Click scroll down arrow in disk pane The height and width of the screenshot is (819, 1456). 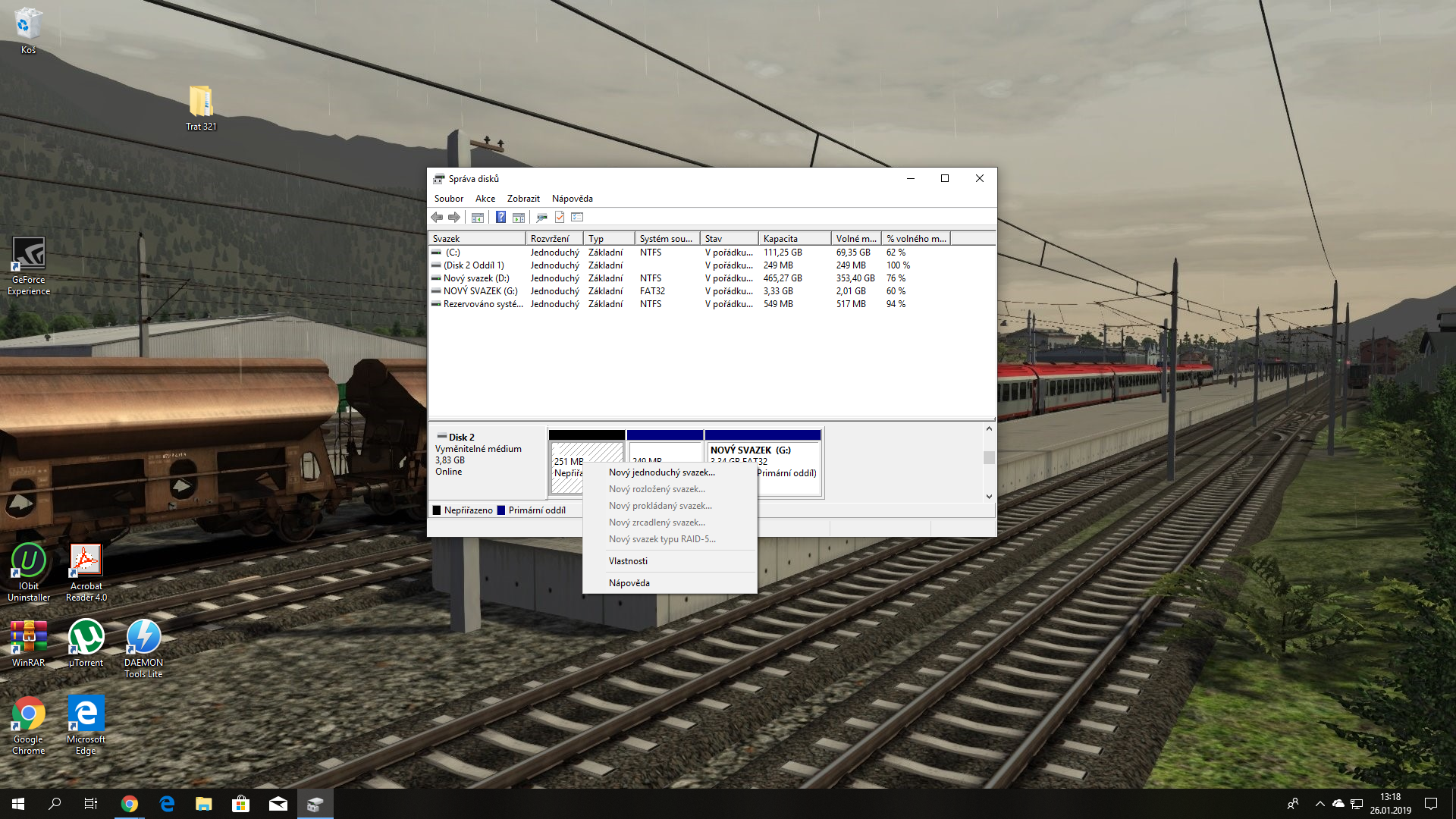pyautogui.click(x=989, y=497)
